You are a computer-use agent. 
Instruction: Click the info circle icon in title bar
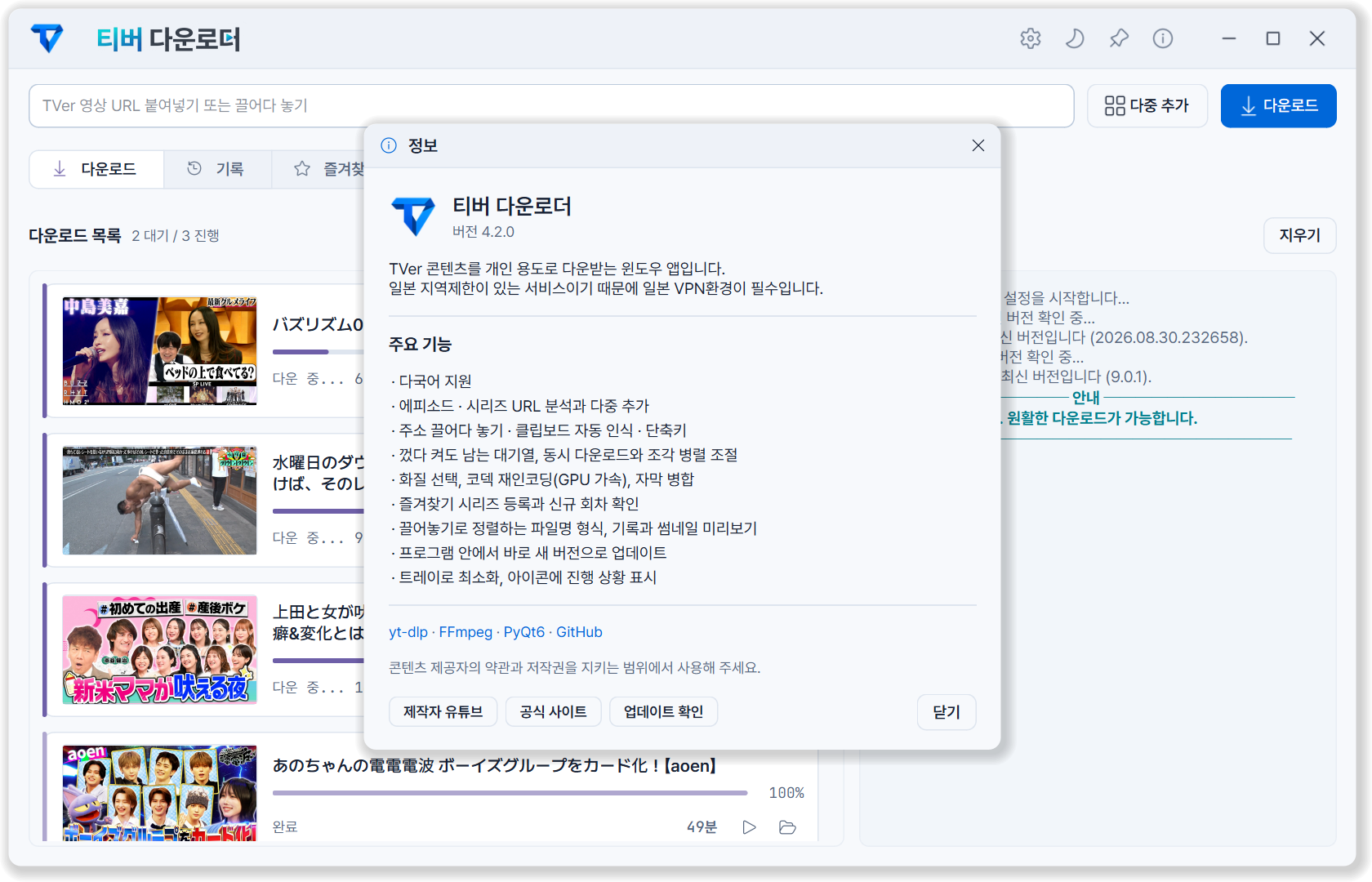pos(1163,38)
